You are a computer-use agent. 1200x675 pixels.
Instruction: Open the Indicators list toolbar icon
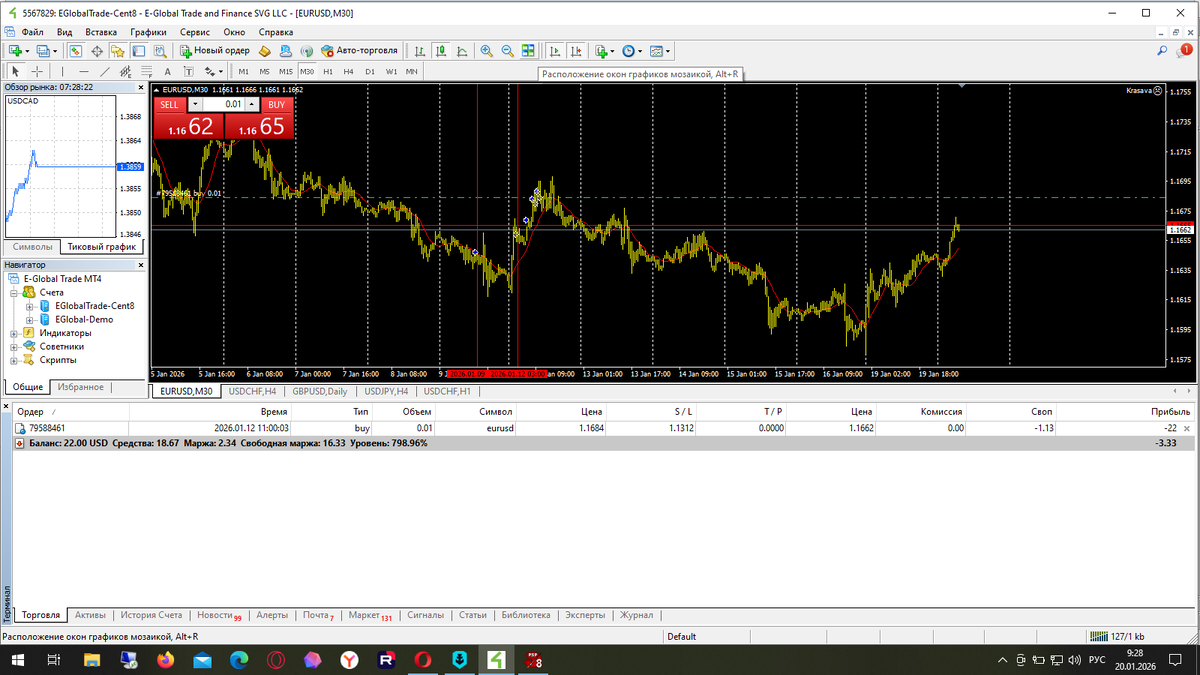tap(602, 50)
